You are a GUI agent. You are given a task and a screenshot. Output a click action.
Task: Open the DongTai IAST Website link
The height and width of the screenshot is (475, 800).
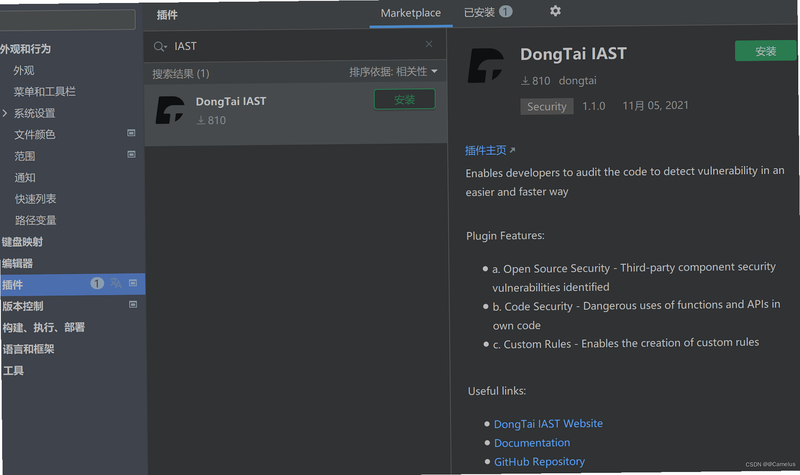[548, 424]
